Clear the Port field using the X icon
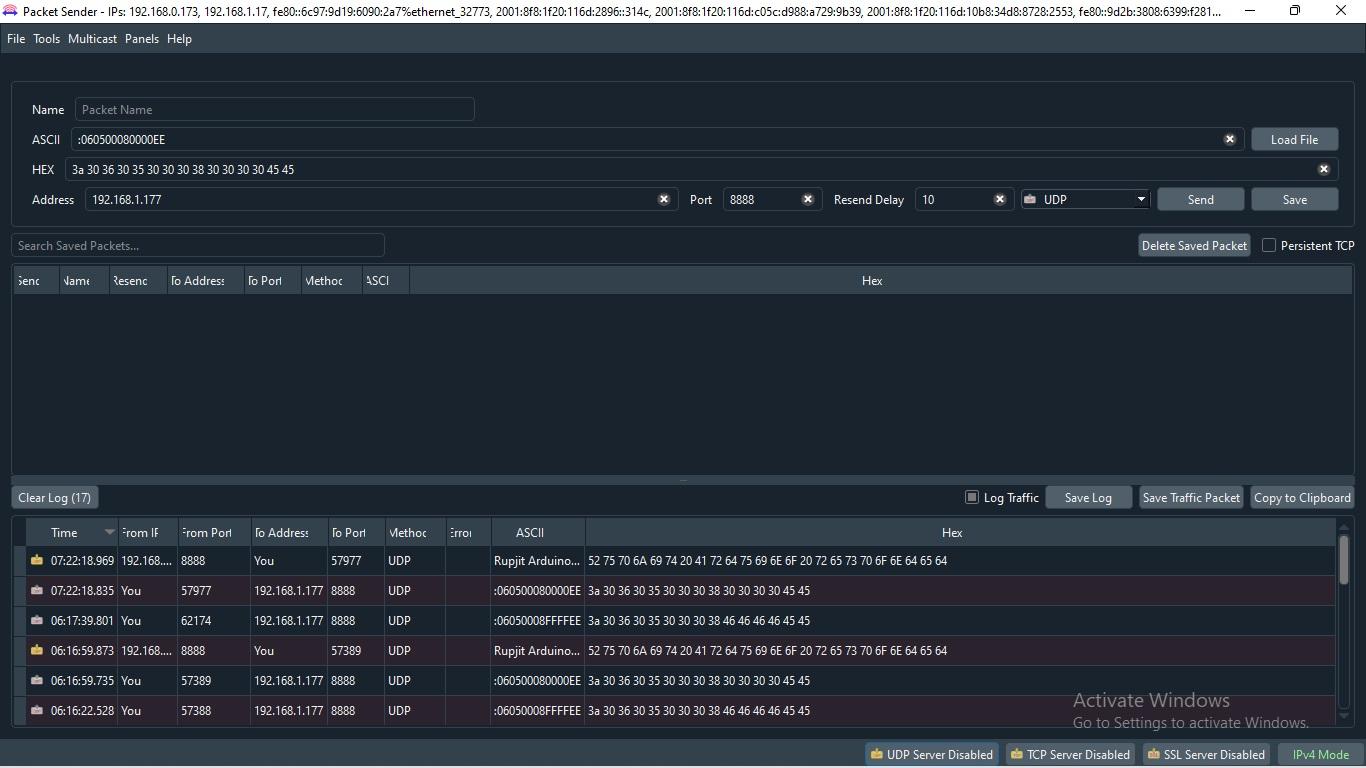Screen dimensions: 1366x768 coord(808,199)
